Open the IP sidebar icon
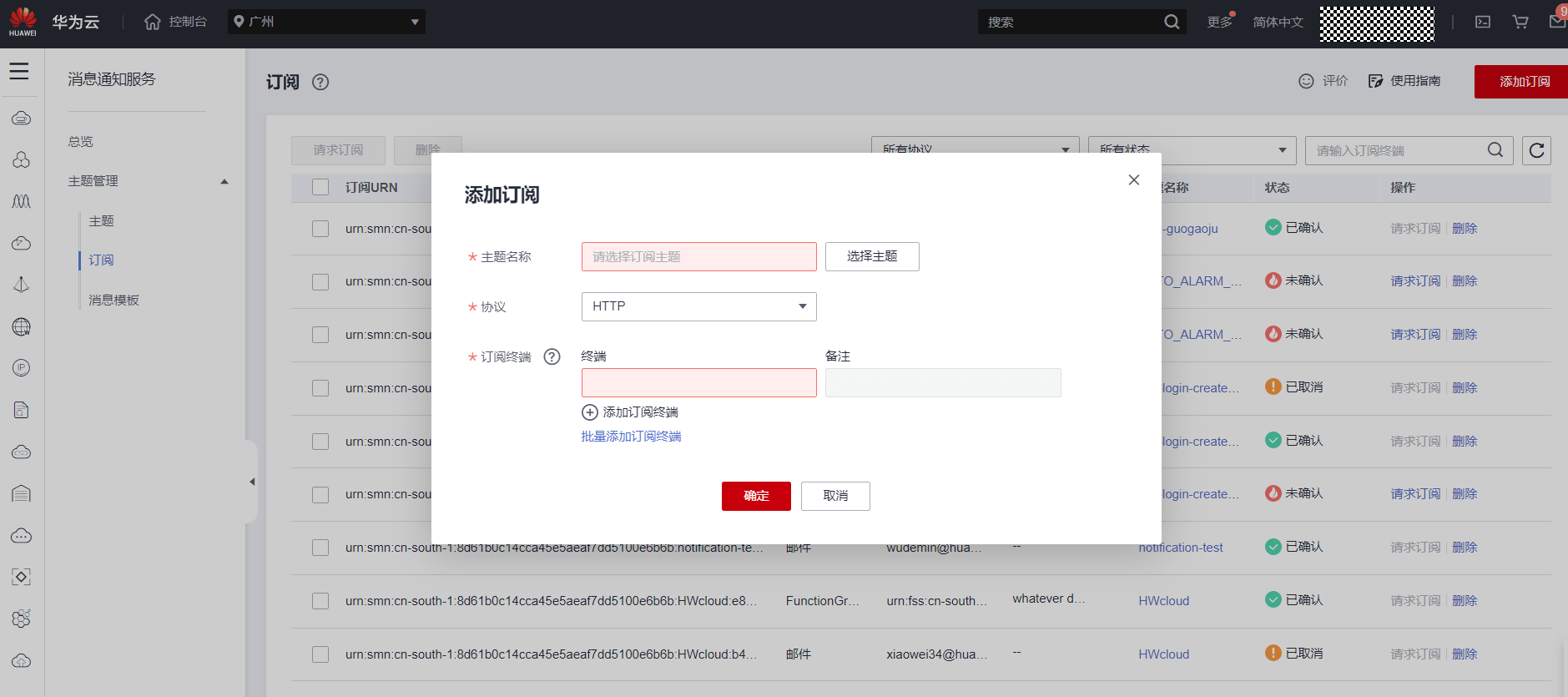The image size is (1568, 697). coord(22,368)
